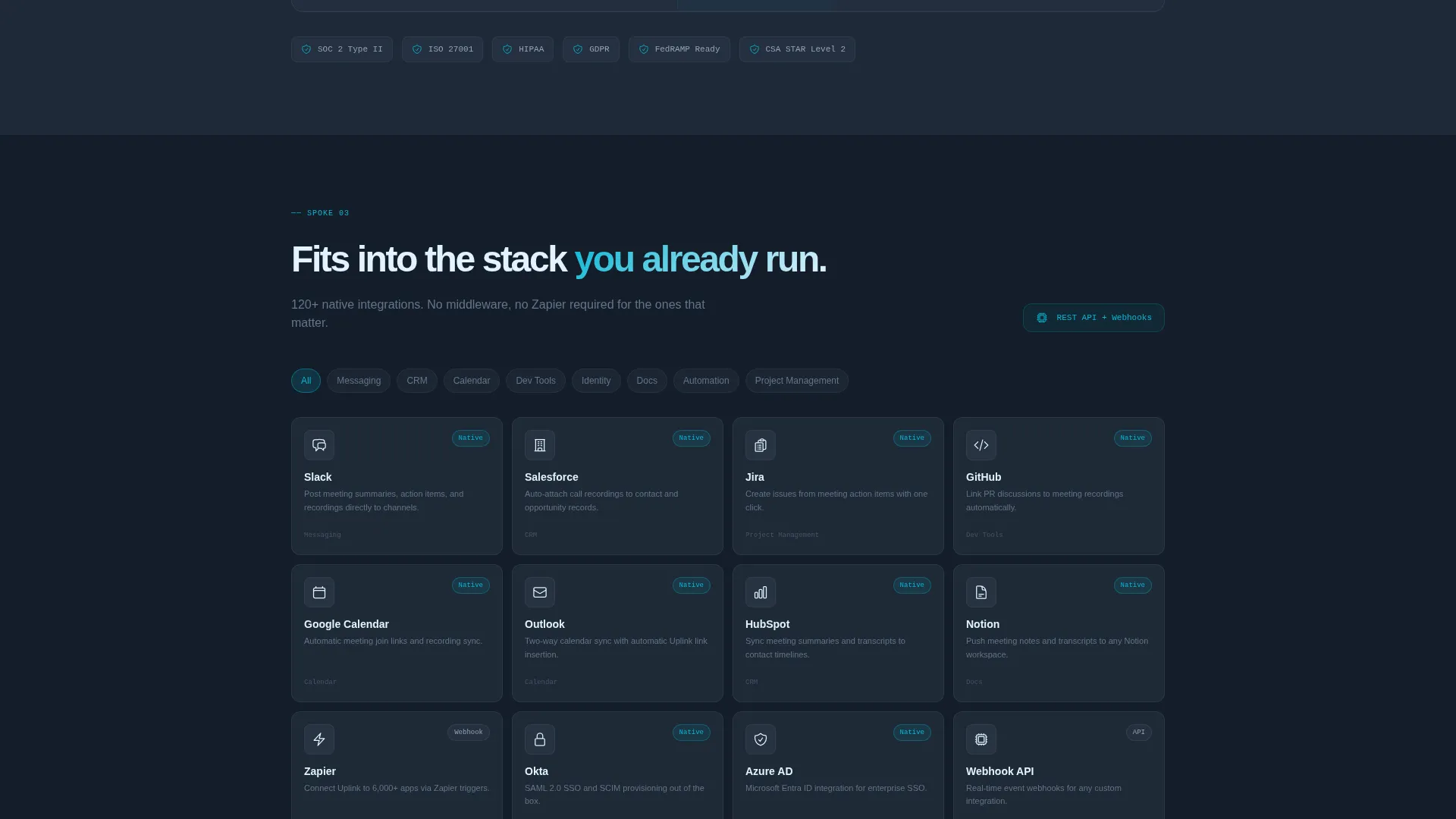The image size is (1456, 819).
Task: Click the Project Management tag on Jira card
Action: pos(782,535)
